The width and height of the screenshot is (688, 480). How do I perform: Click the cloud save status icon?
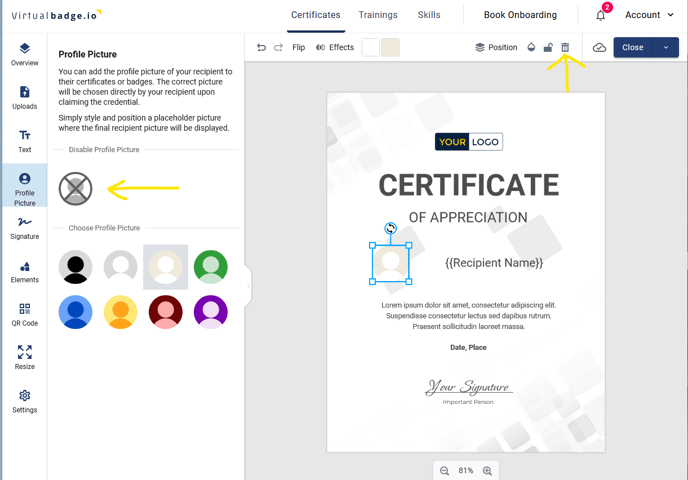coord(599,47)
